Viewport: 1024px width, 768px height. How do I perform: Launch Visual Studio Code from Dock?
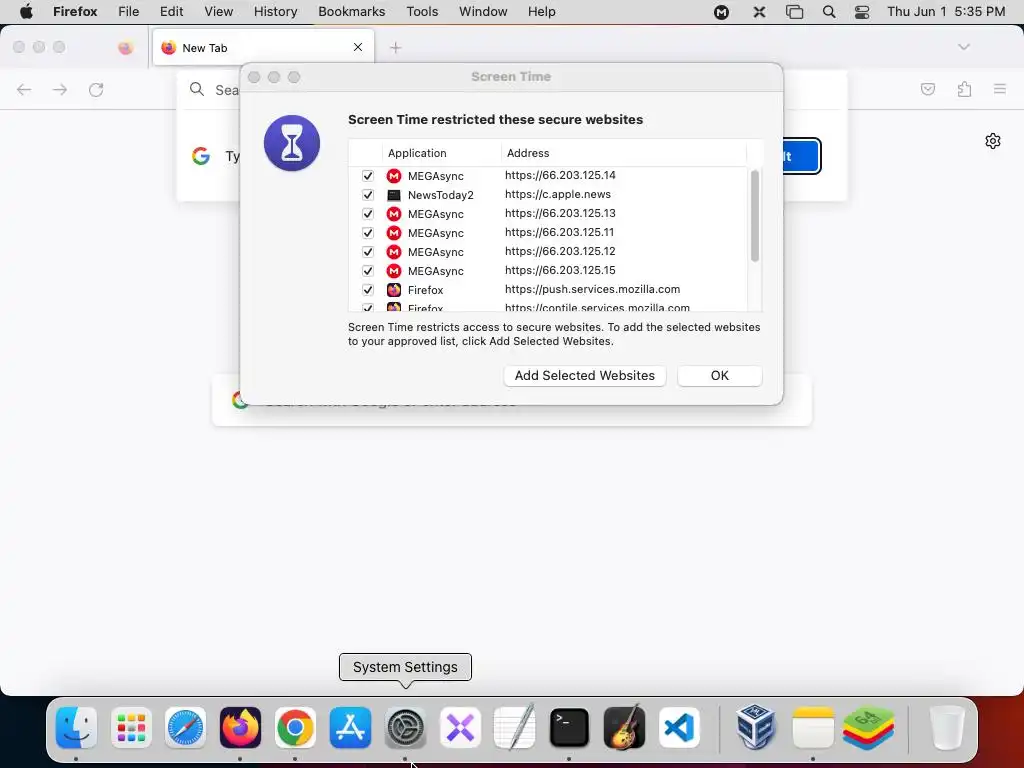(679, 728)
